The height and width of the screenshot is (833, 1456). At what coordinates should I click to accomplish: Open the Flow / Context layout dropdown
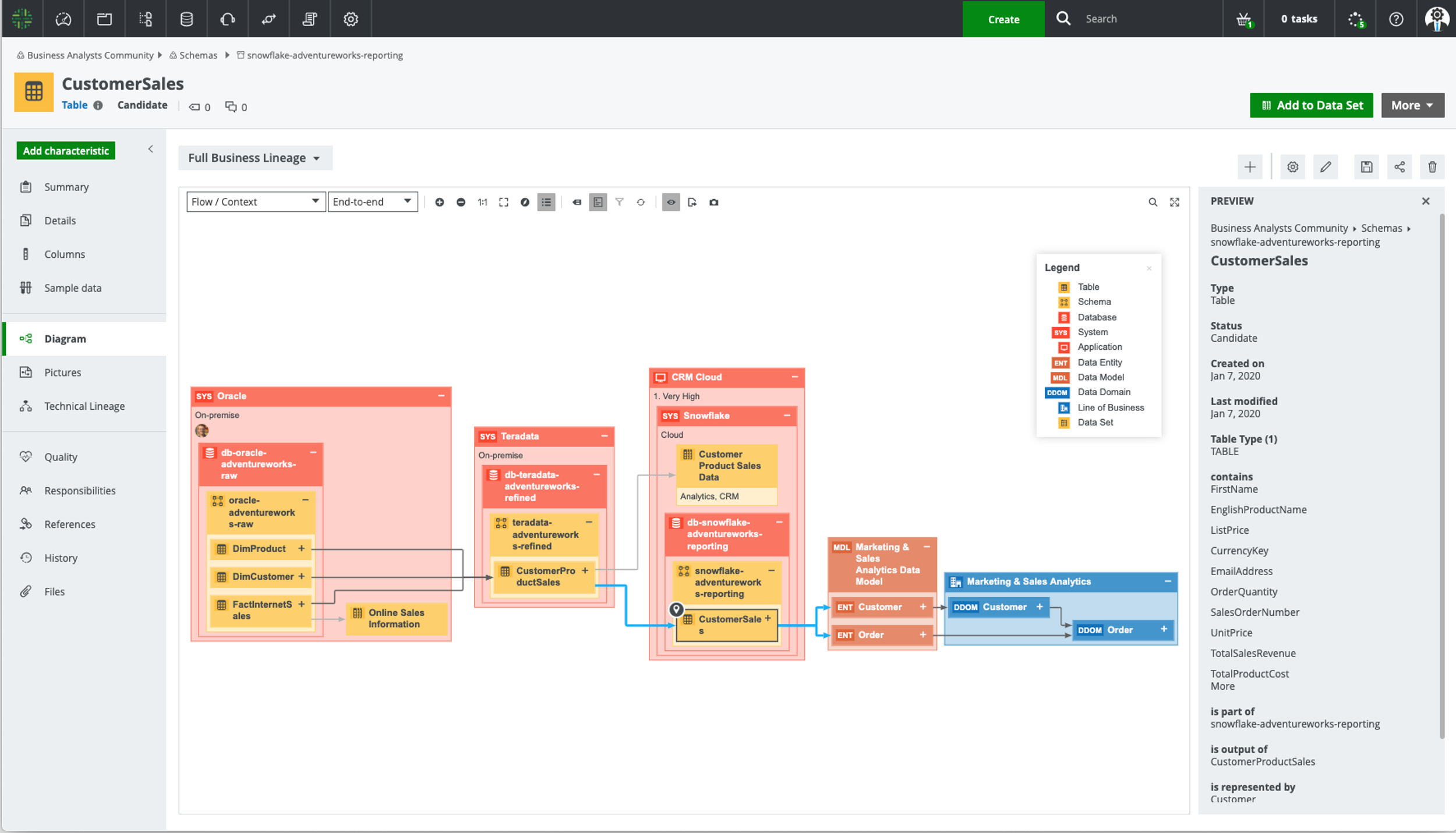[x=255, y=201]
